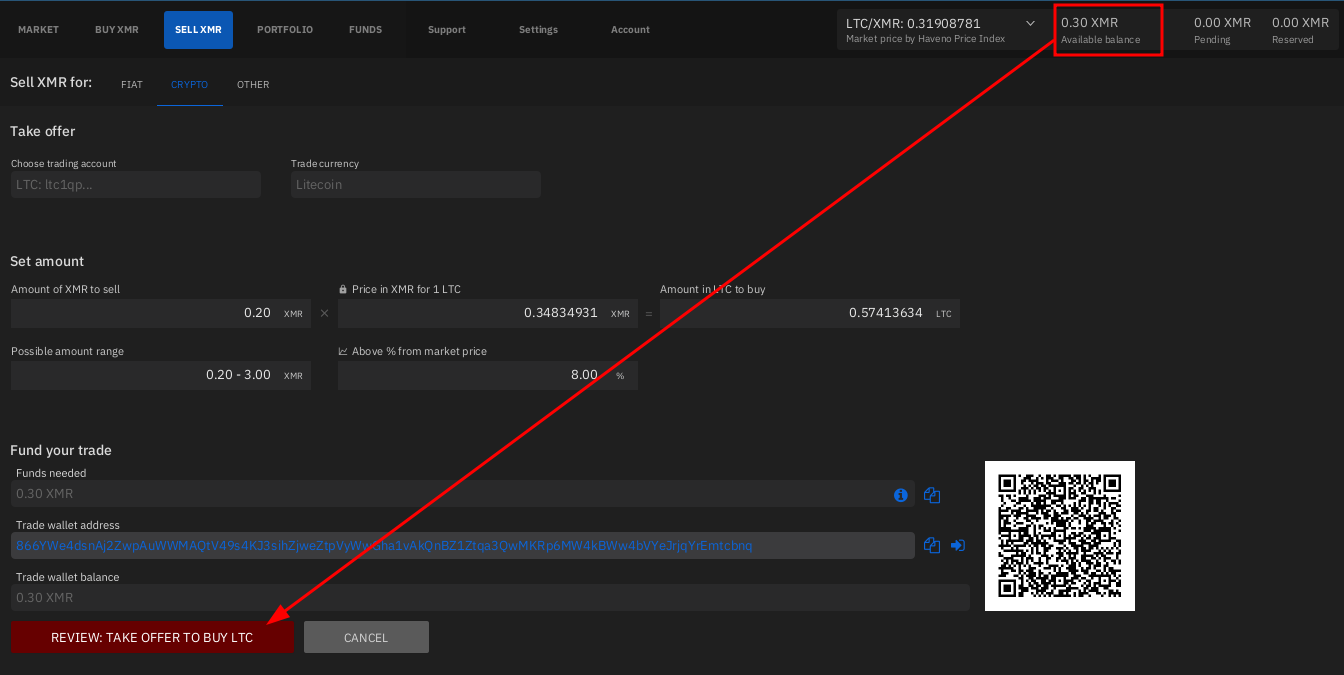Image resolution: width=1344 pixels, height=675 pixels.
Task: Open wallet icon beside trade address
Action: coord(958,545)
